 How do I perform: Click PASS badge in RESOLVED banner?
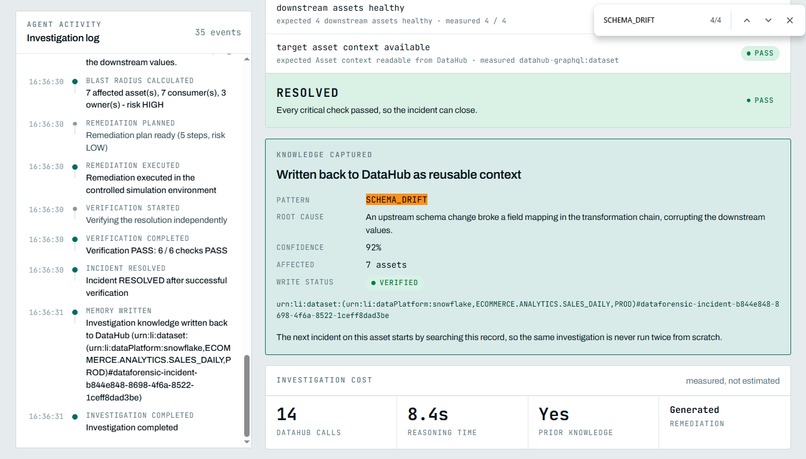tap(760, 100)
